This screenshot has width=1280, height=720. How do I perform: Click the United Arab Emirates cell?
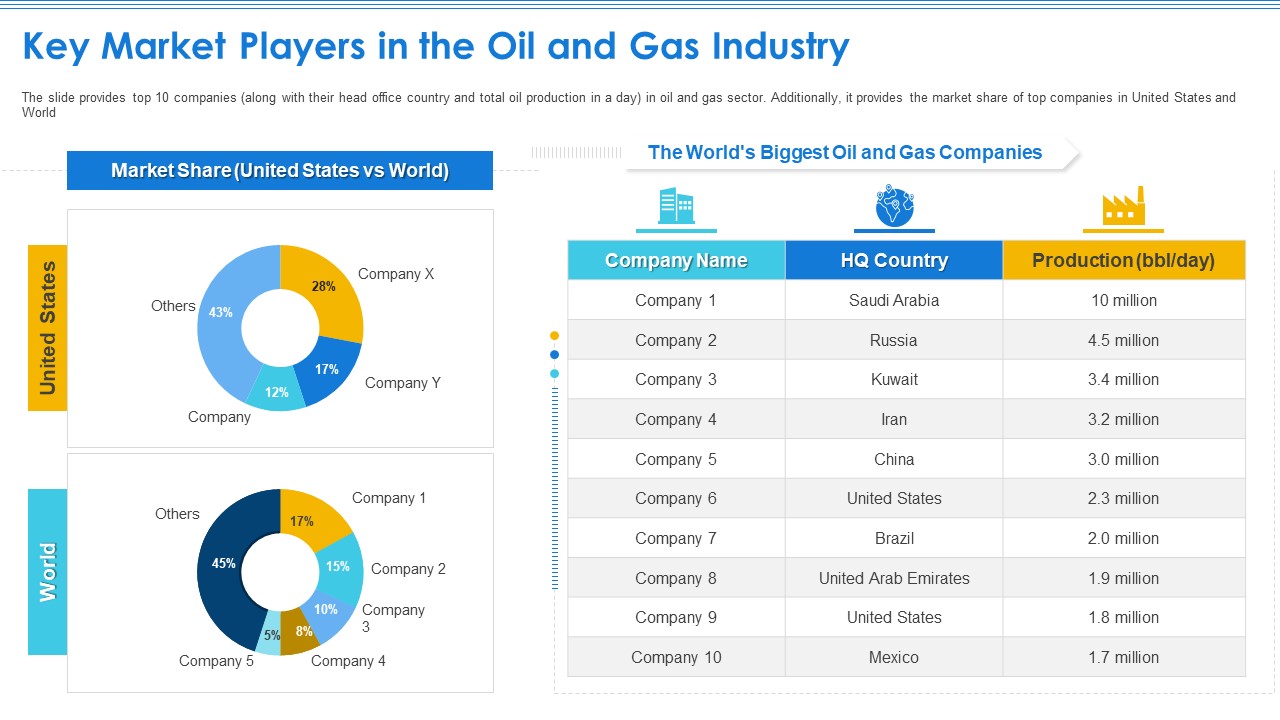point(894,578)
